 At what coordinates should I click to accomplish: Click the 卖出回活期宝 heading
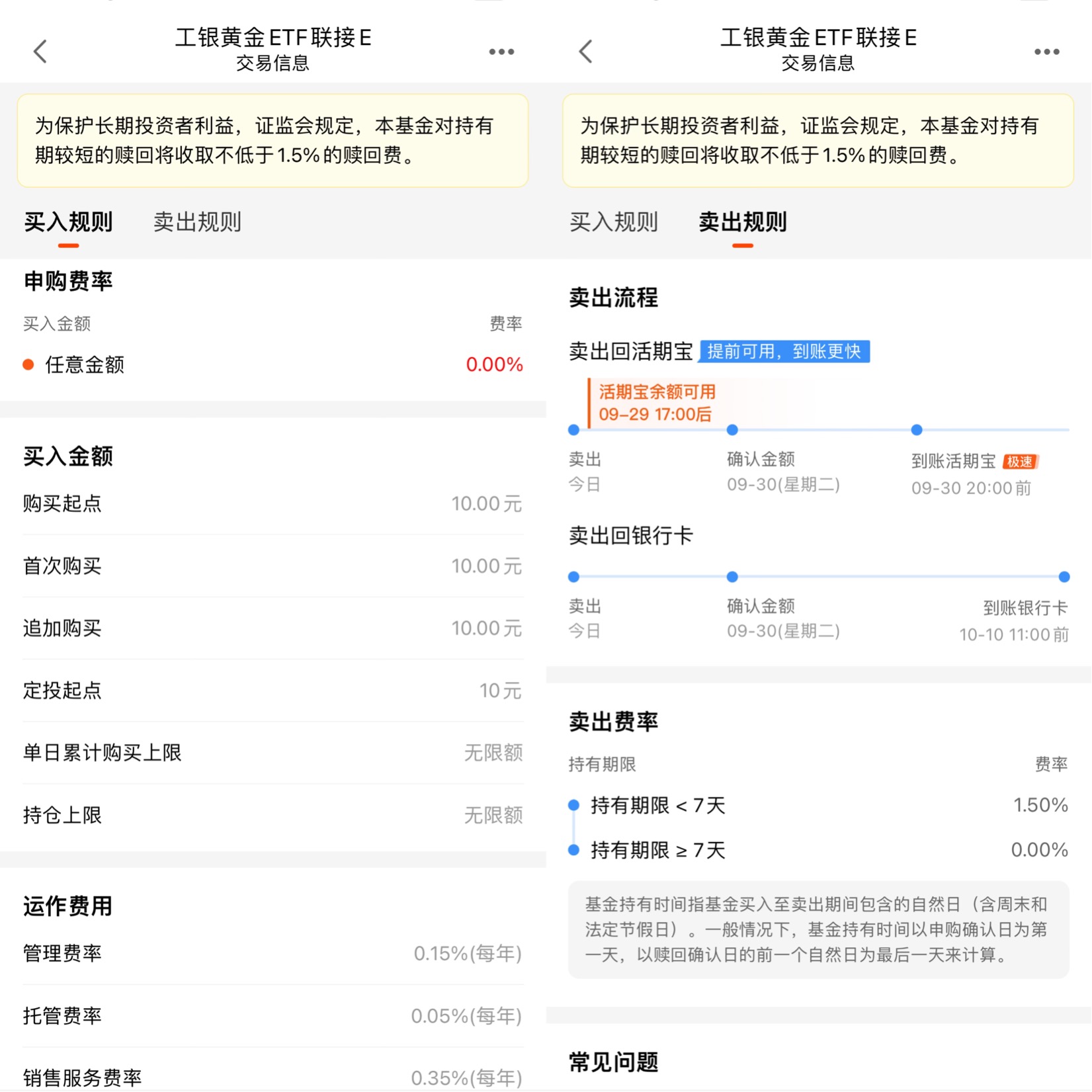click(x=630, y=351)
